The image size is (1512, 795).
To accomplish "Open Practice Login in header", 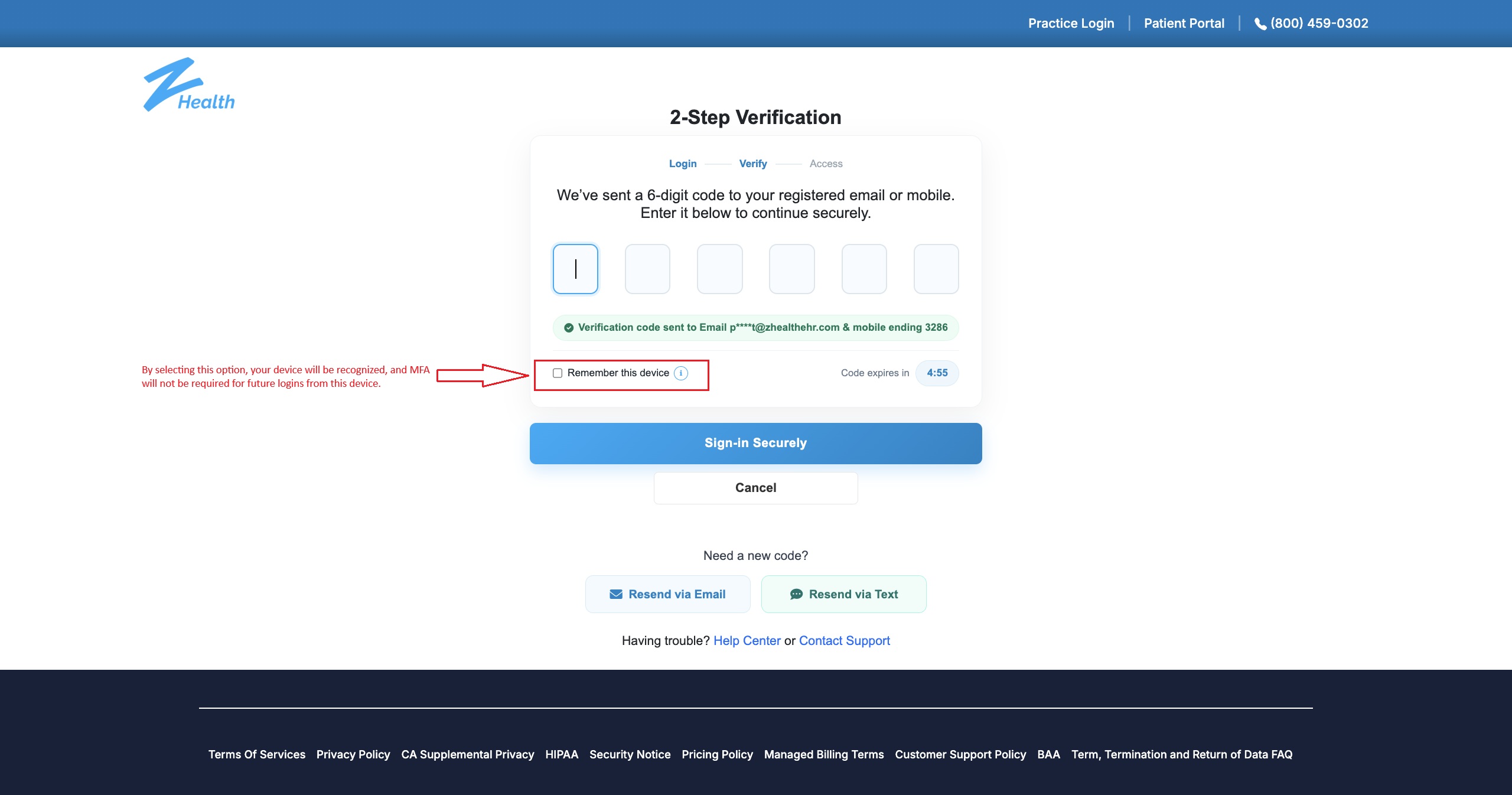I will 1071,24.
